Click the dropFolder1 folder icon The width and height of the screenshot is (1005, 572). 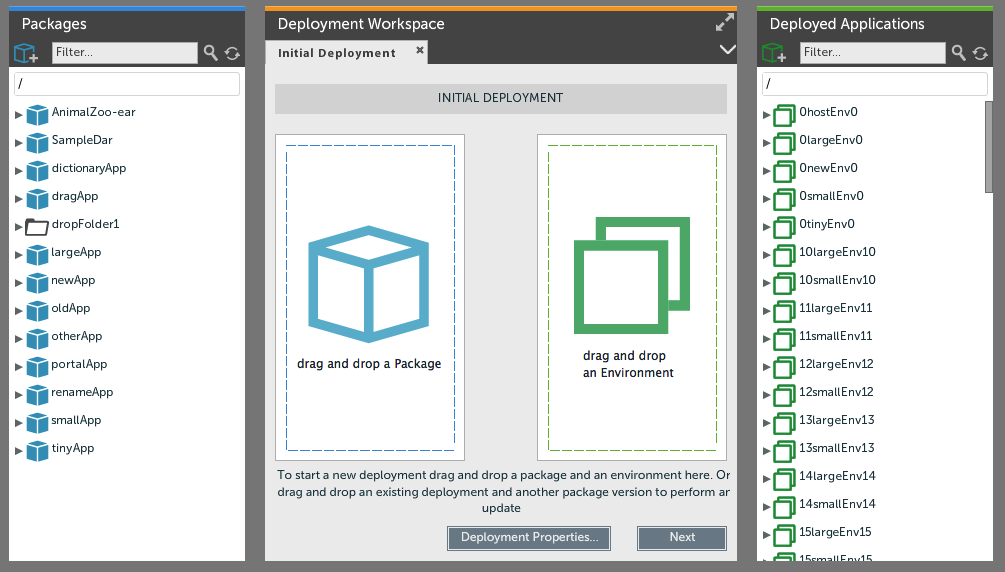pyautogui.click(x=37, y=226)
